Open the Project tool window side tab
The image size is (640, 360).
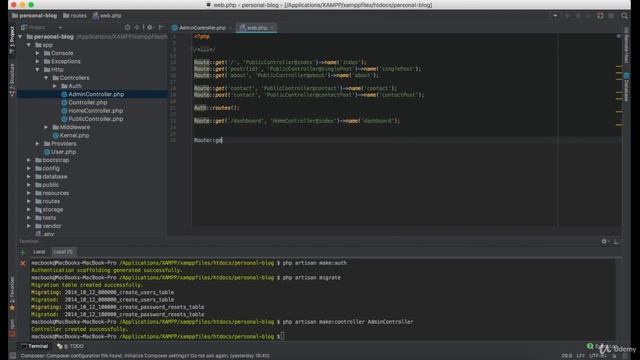tap(12, 39)
